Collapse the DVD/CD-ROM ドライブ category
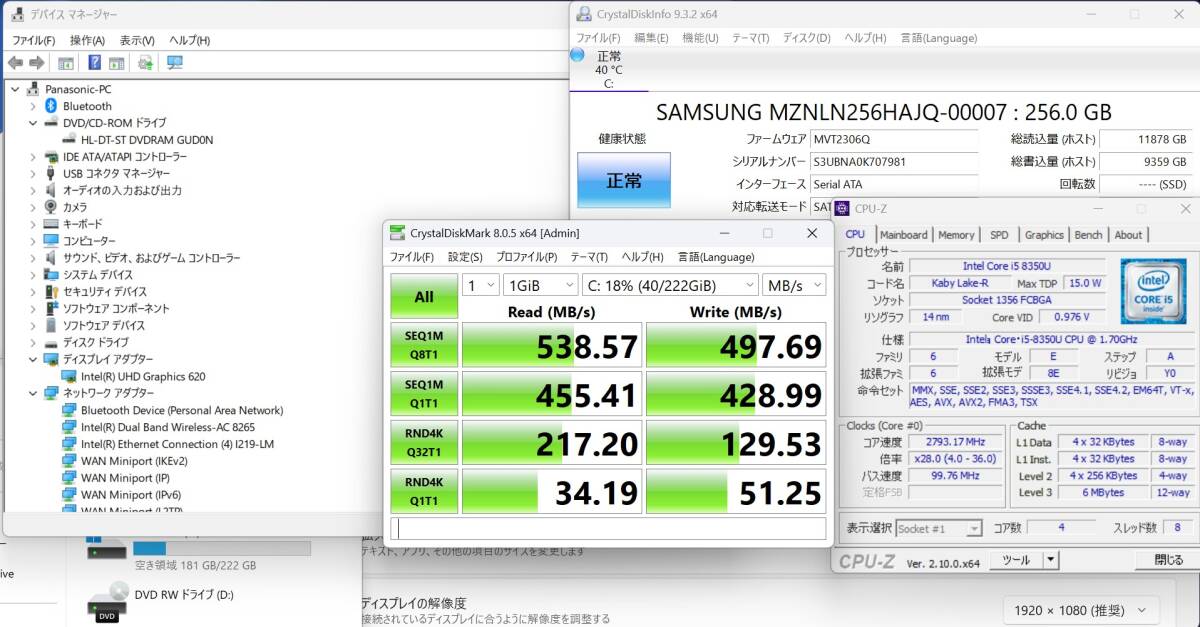Image resolution: width=1200 pixels, height=627 pixels. (33, 123)
